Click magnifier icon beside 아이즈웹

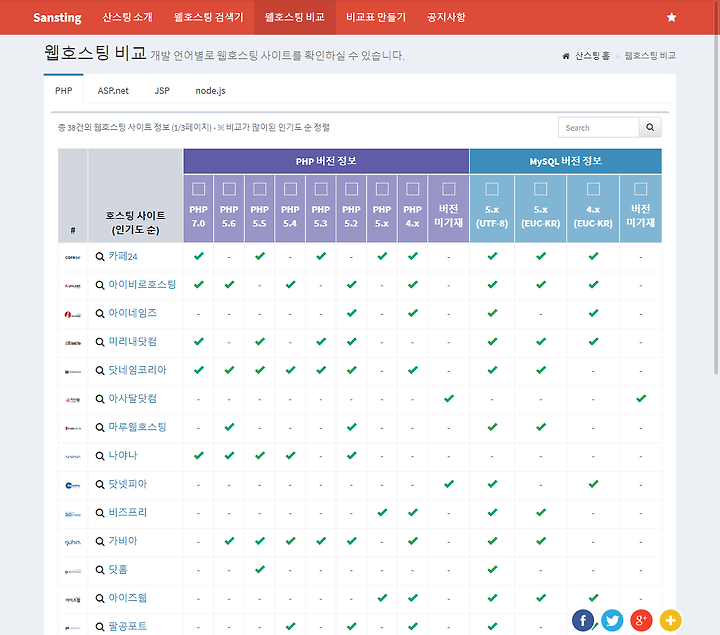(100, 598)
